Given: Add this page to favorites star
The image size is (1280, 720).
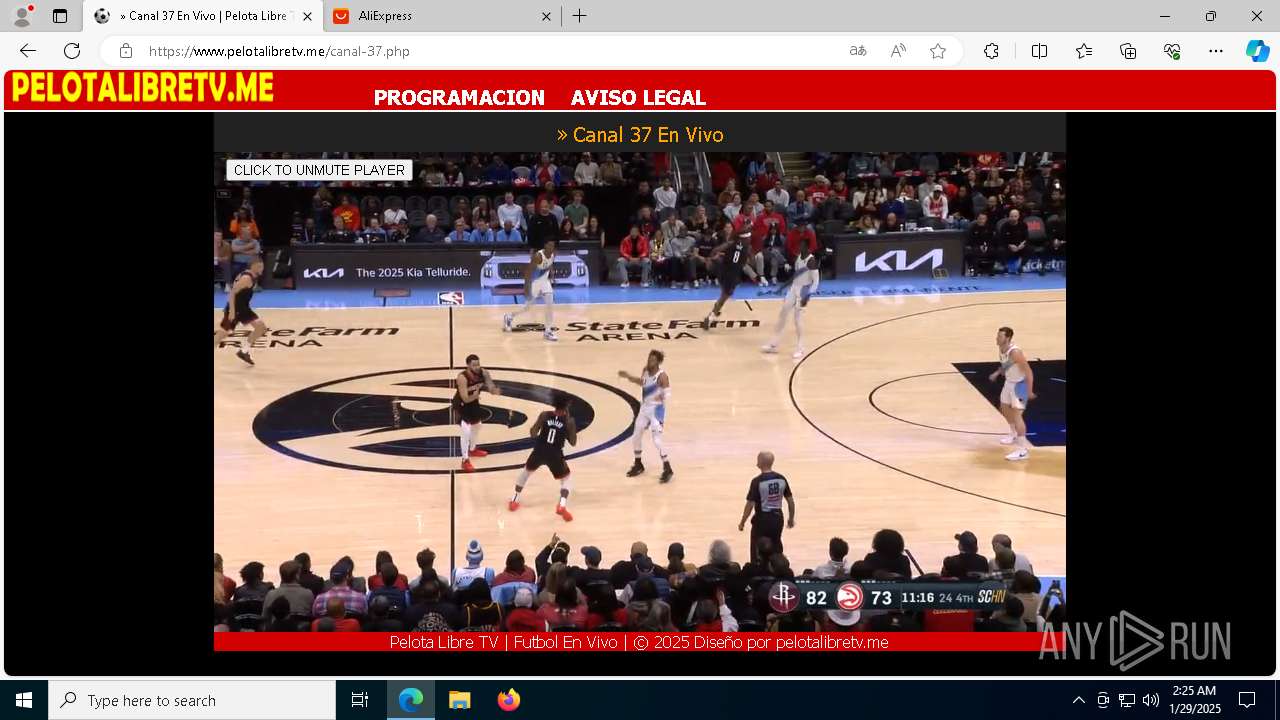Looking at the screenshot, I should coord(938,51).
